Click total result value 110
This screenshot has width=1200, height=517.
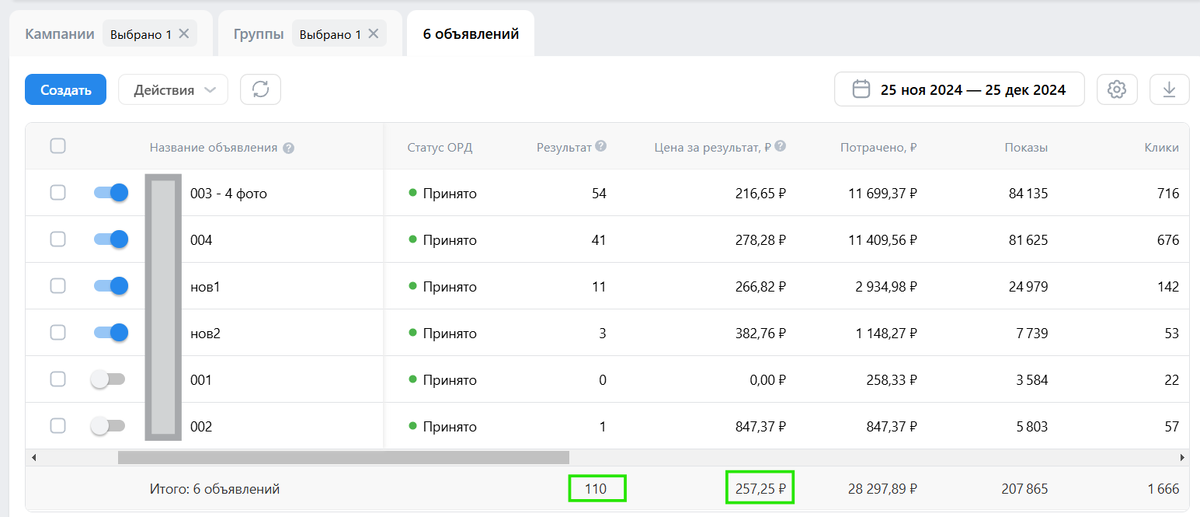pos(597,489)
